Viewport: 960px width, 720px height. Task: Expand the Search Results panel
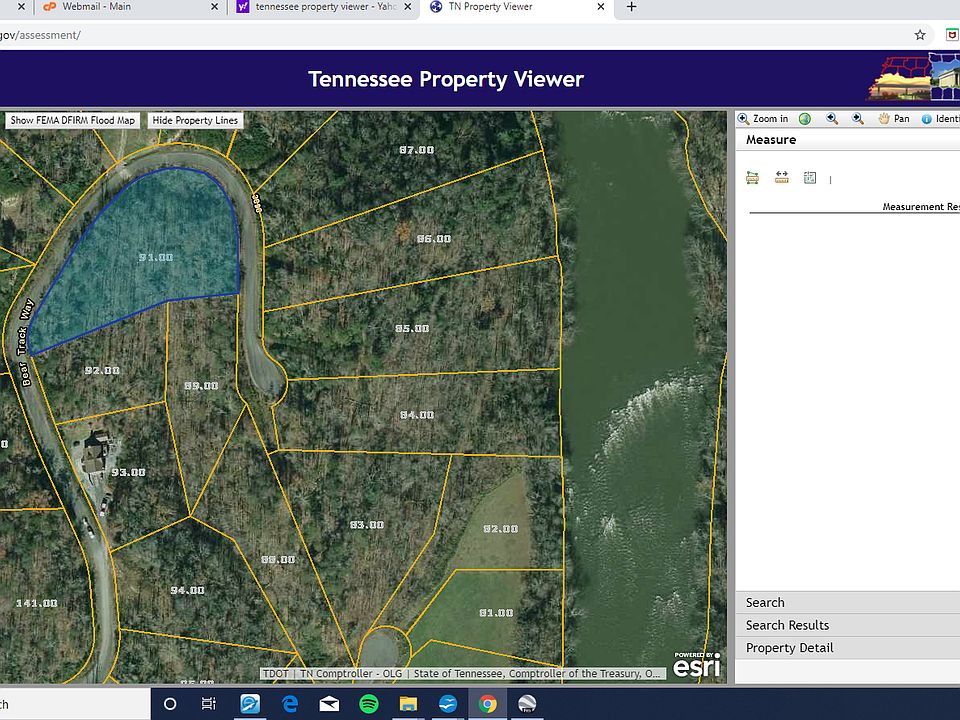(787, 625)
